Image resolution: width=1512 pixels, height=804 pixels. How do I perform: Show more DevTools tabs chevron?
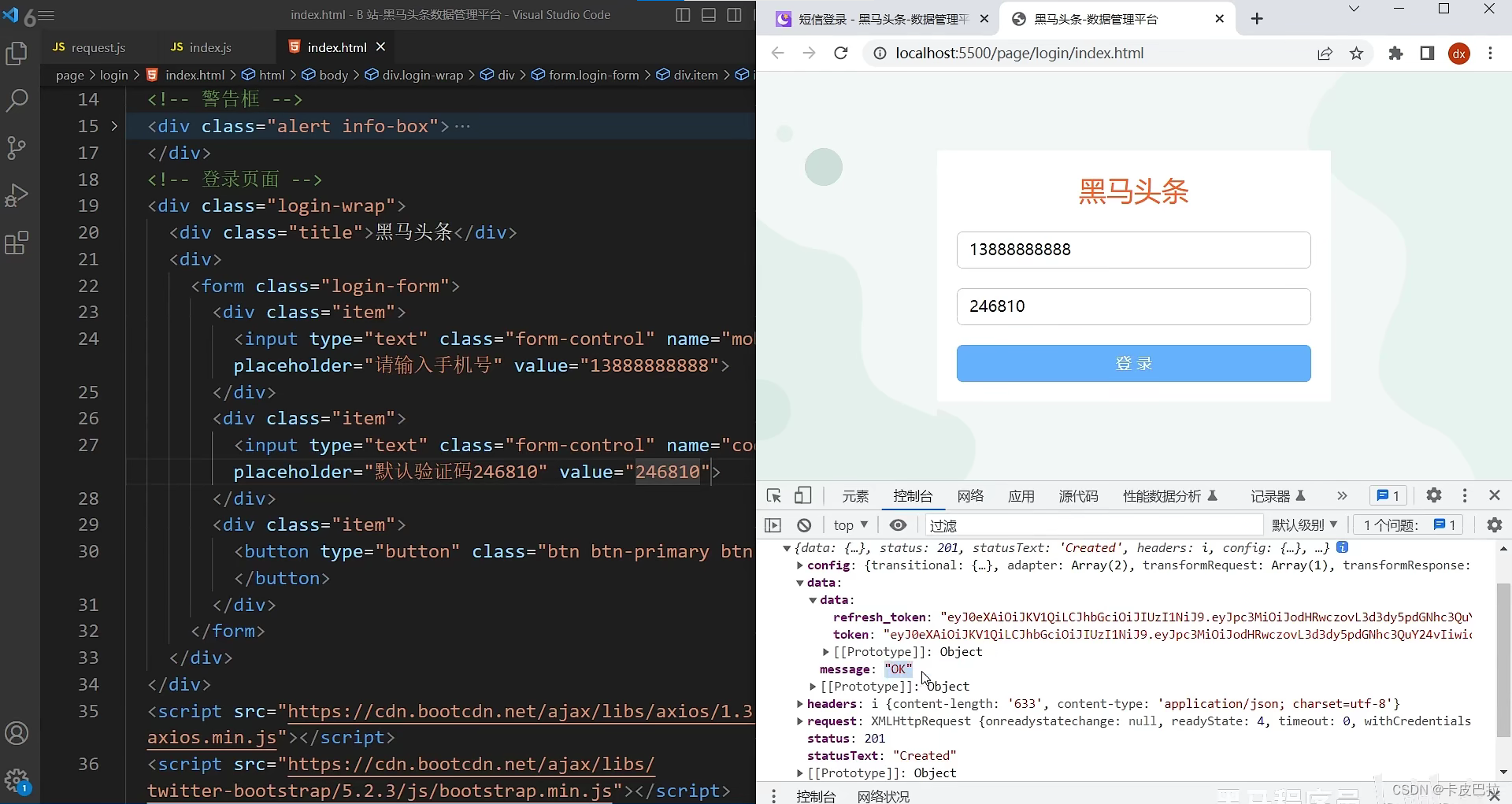tap(1342, 495)
